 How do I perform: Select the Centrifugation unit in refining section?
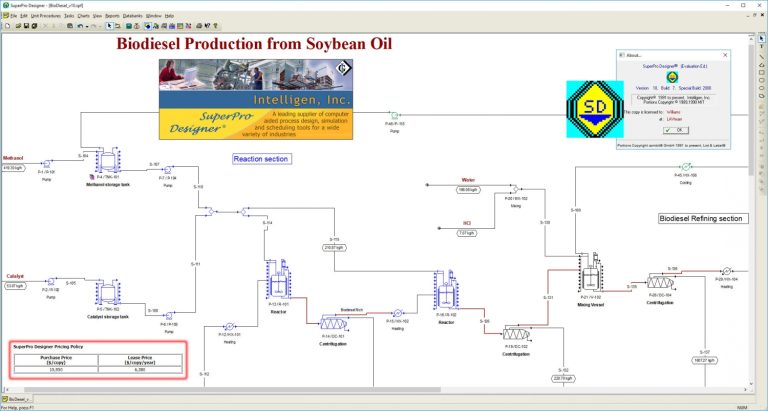[x=660, y=282]
